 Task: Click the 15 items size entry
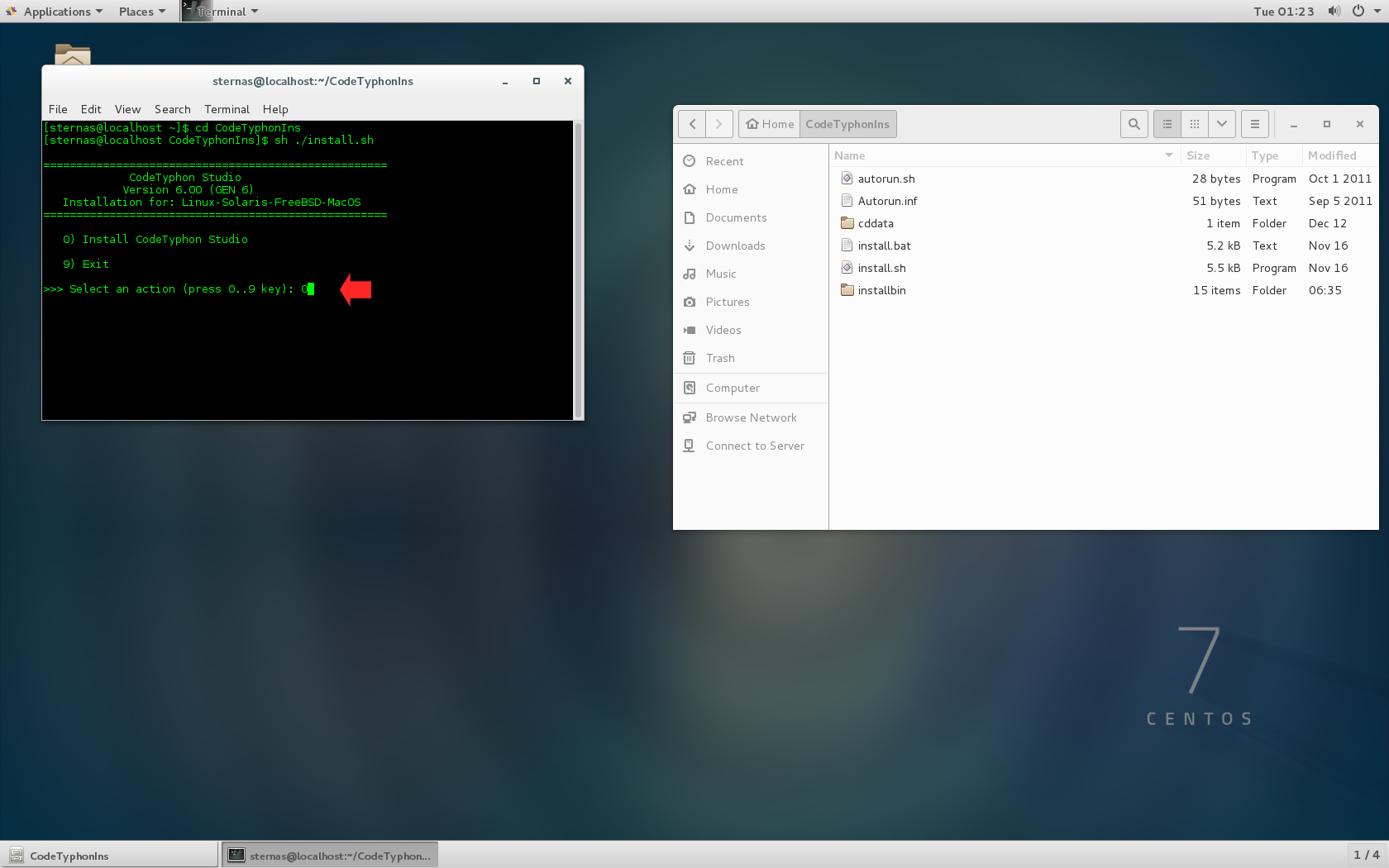point(1216,290)
